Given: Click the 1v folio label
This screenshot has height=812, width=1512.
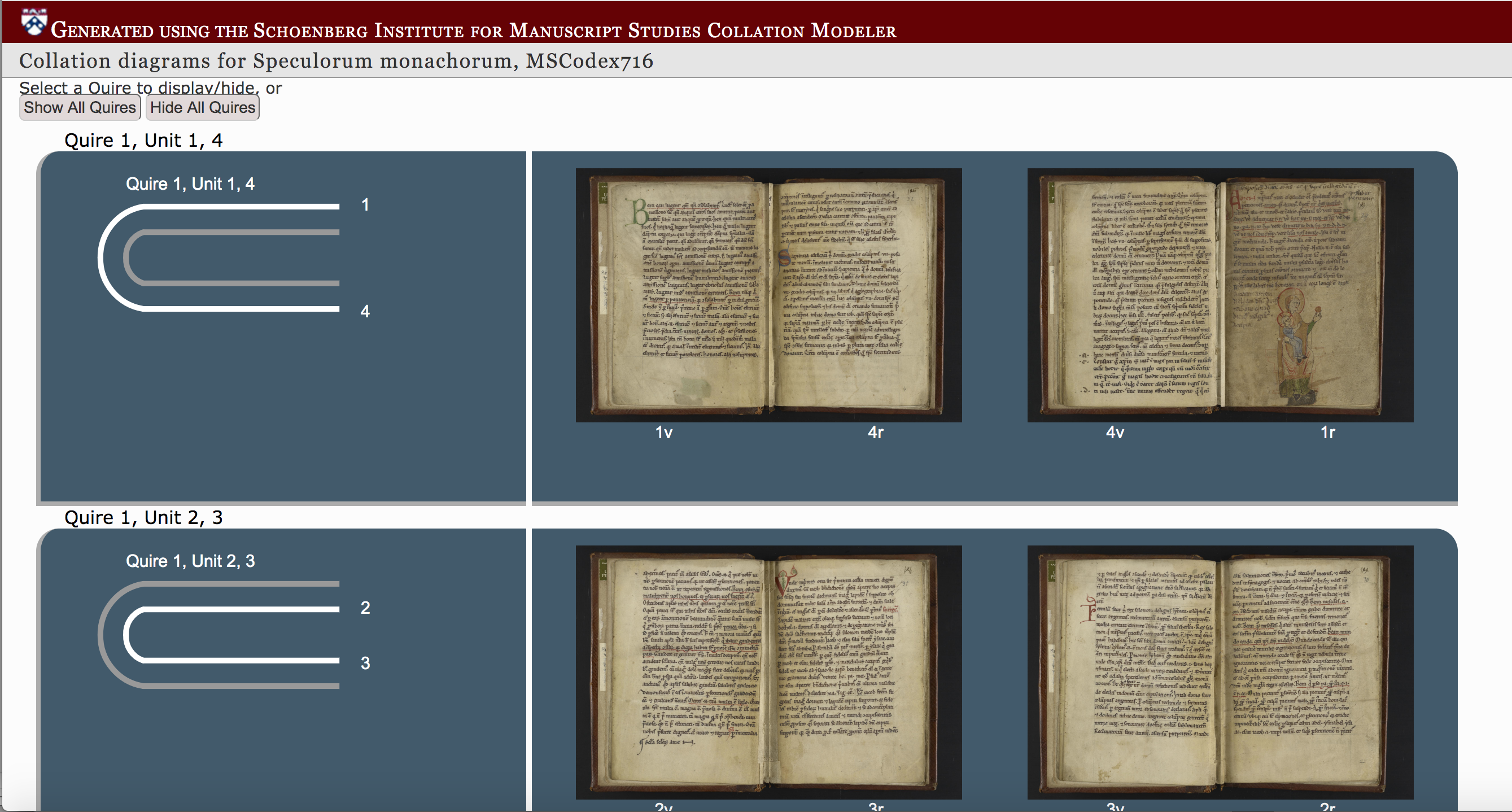Looking at the screenshot, I should [x=663, y=433].
